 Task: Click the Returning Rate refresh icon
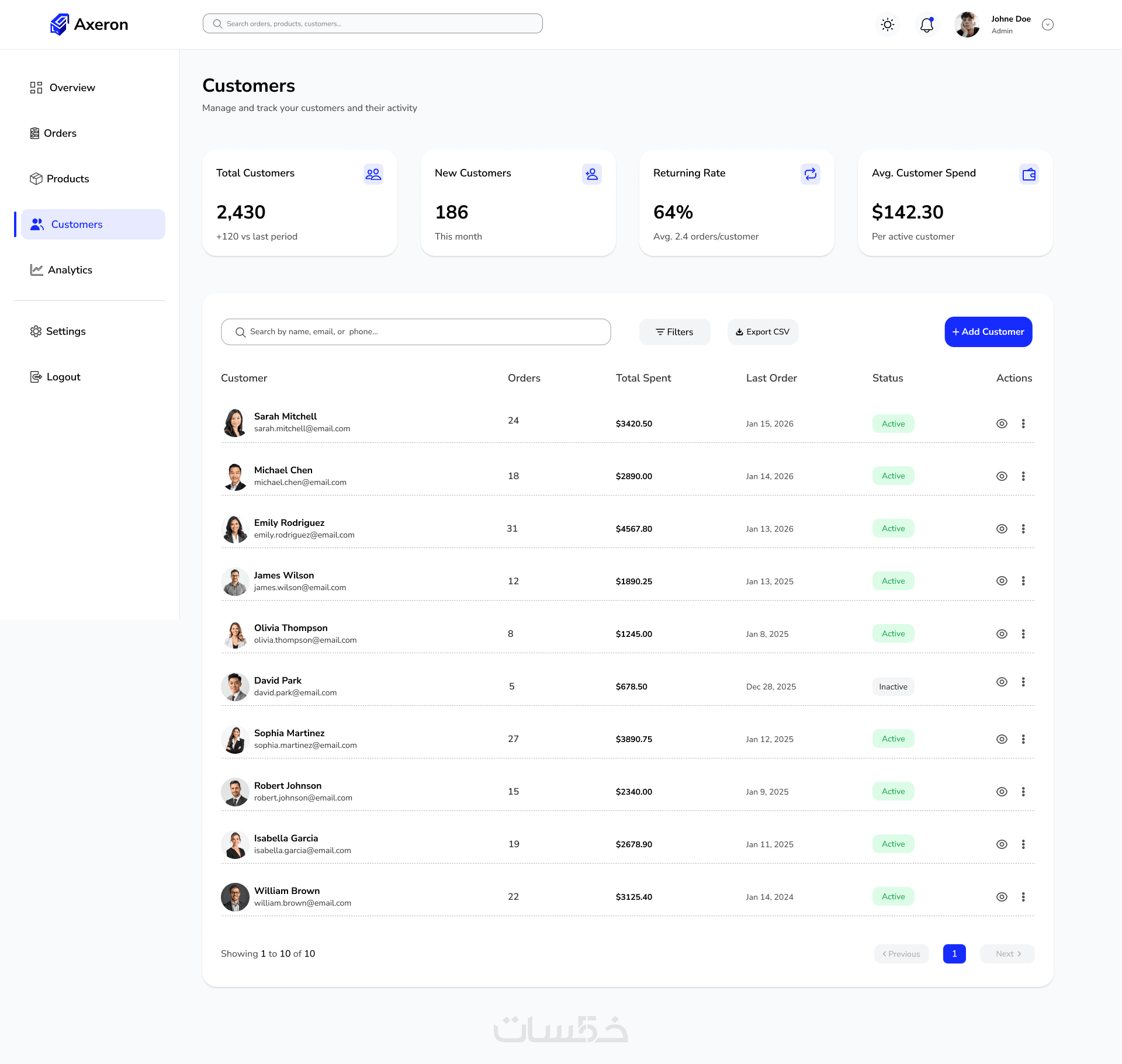tap(810, 174)
